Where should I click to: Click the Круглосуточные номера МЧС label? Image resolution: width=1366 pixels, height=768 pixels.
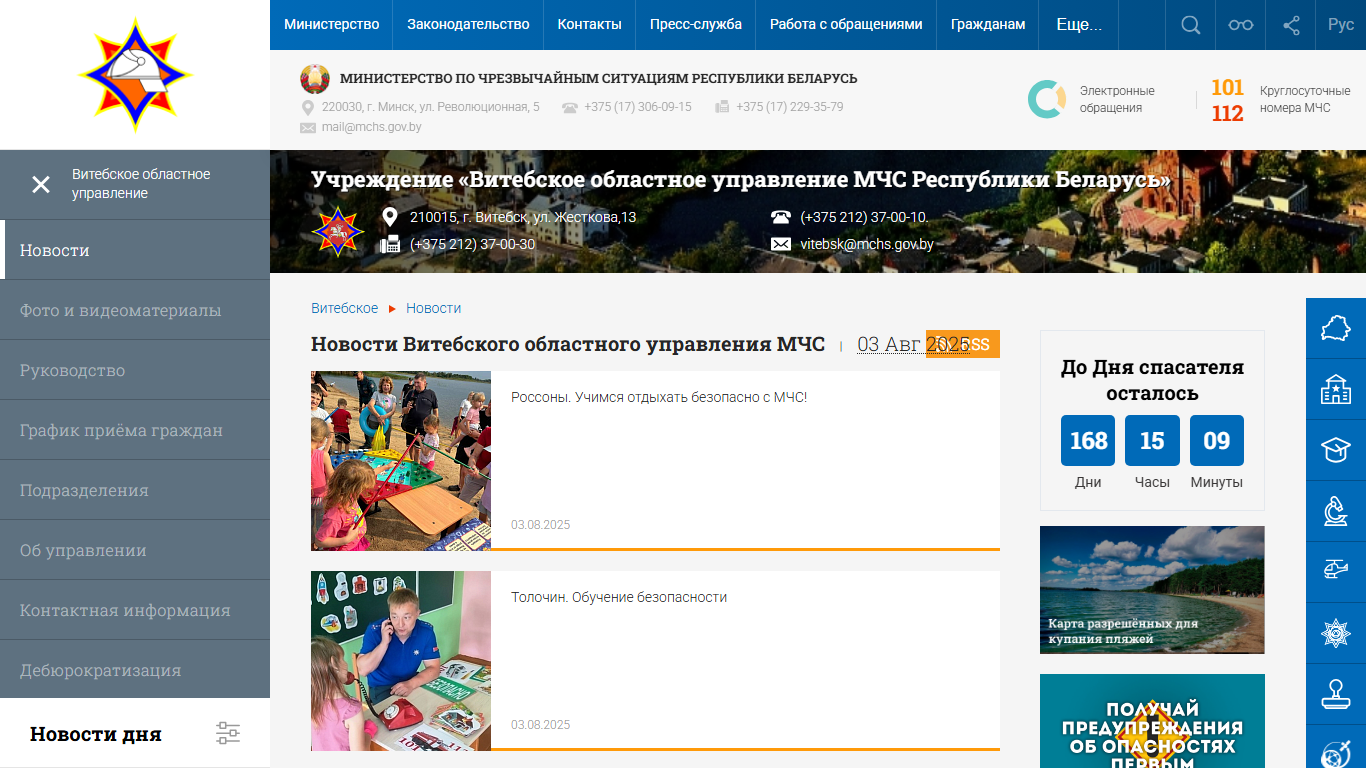(1305, 99)
